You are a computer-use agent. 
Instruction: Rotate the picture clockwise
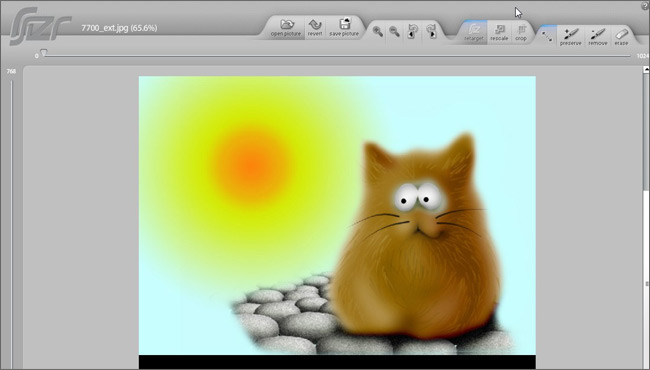pos(431,31)
